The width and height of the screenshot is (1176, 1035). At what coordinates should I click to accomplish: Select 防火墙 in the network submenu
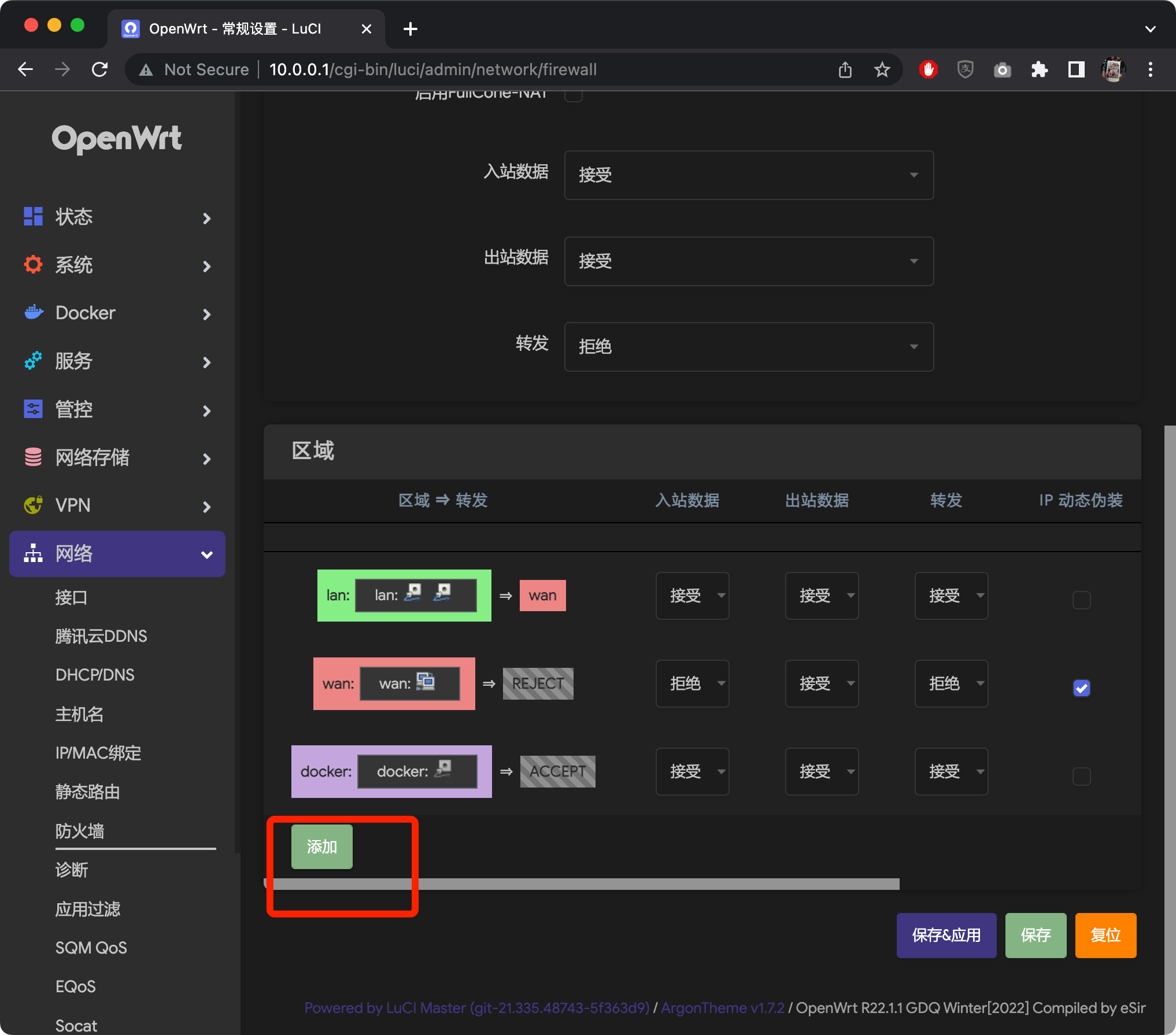79,831
